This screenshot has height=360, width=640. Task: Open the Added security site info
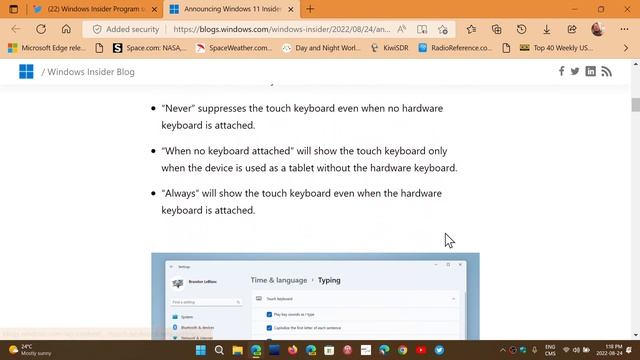pyautogui.click(x=126, y=29)
